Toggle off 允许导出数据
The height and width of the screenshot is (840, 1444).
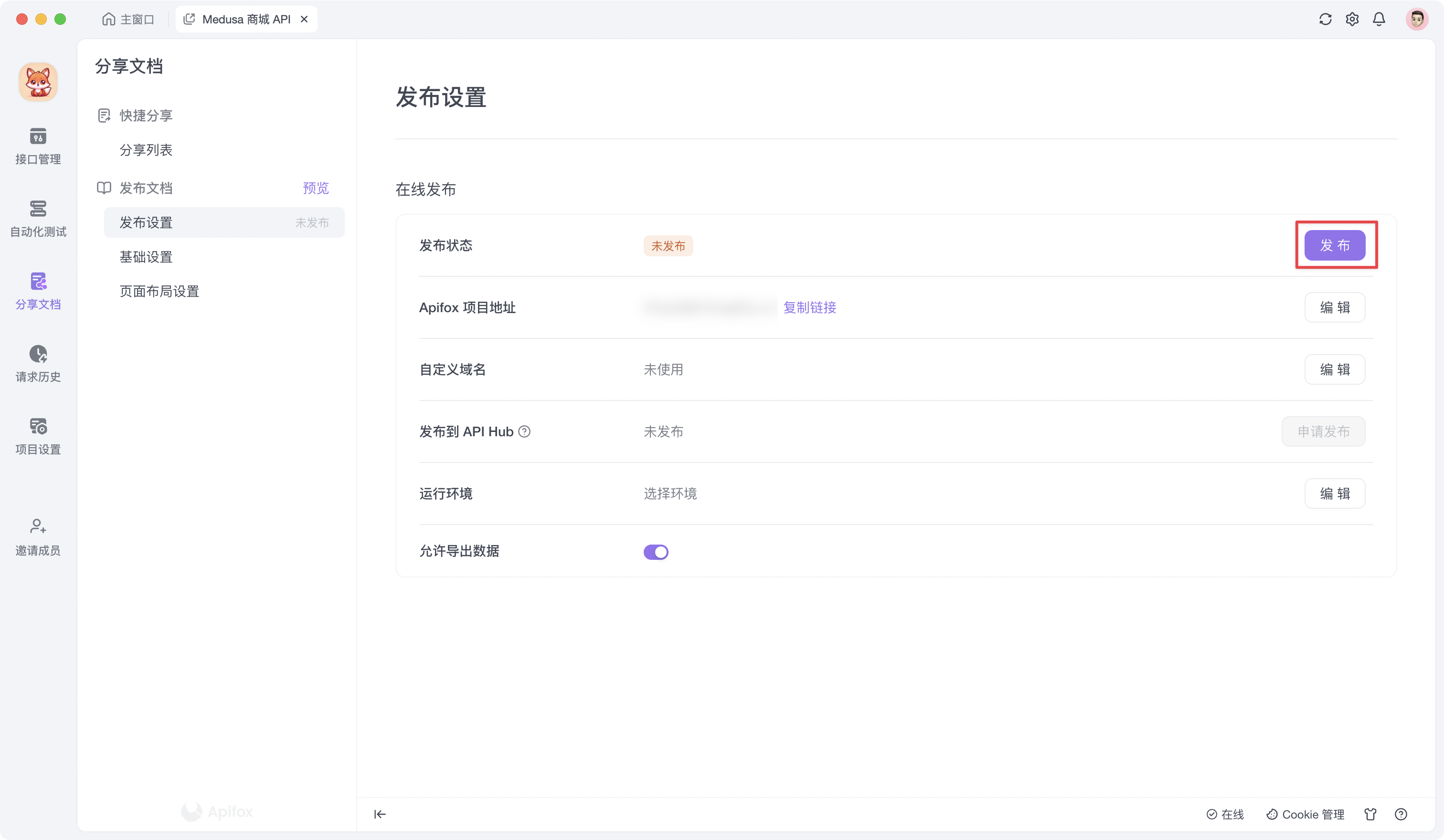coord(656,551)
